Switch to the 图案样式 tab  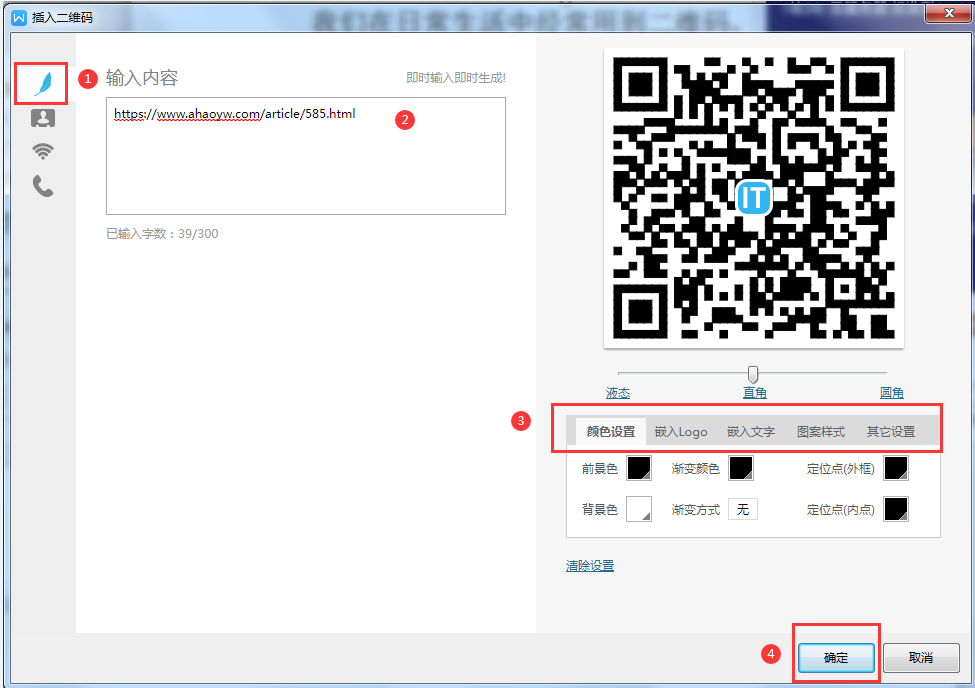tap(821, 432)
